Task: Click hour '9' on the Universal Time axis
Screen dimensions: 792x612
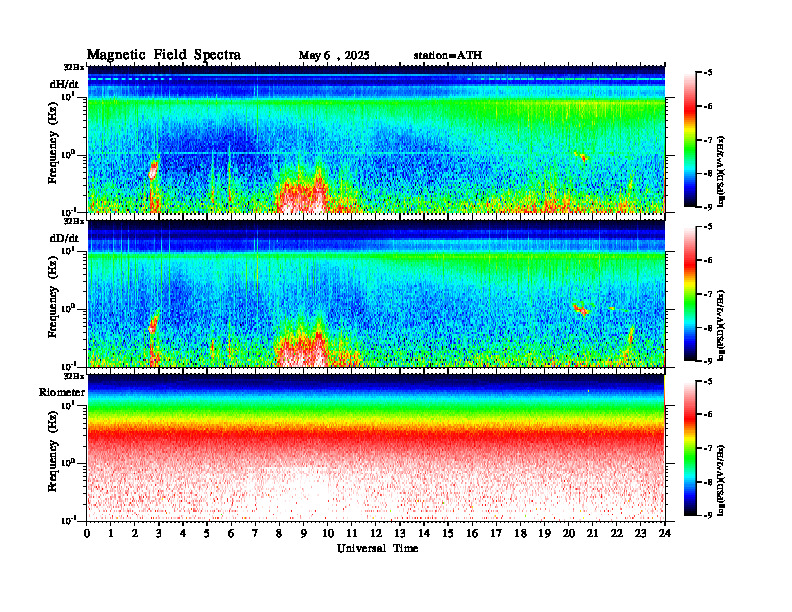Action: click(x=304, y=534)
